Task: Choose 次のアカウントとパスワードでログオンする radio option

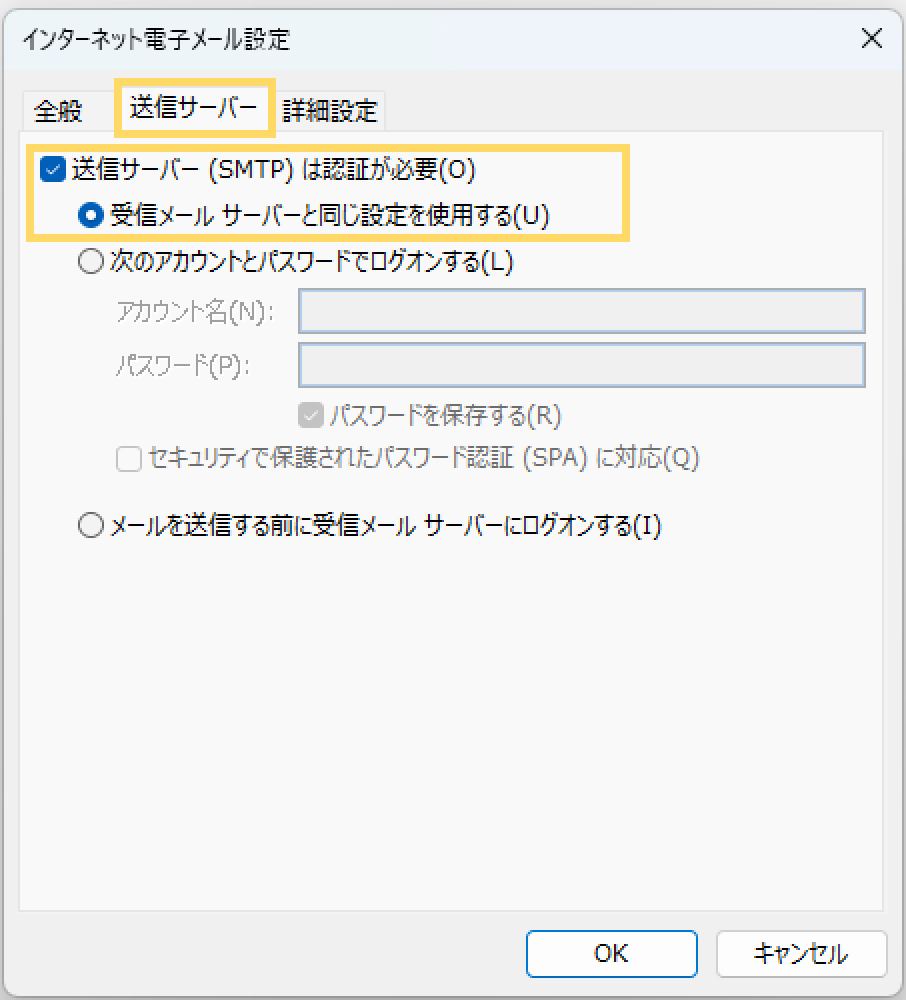Action: point(90,263)
